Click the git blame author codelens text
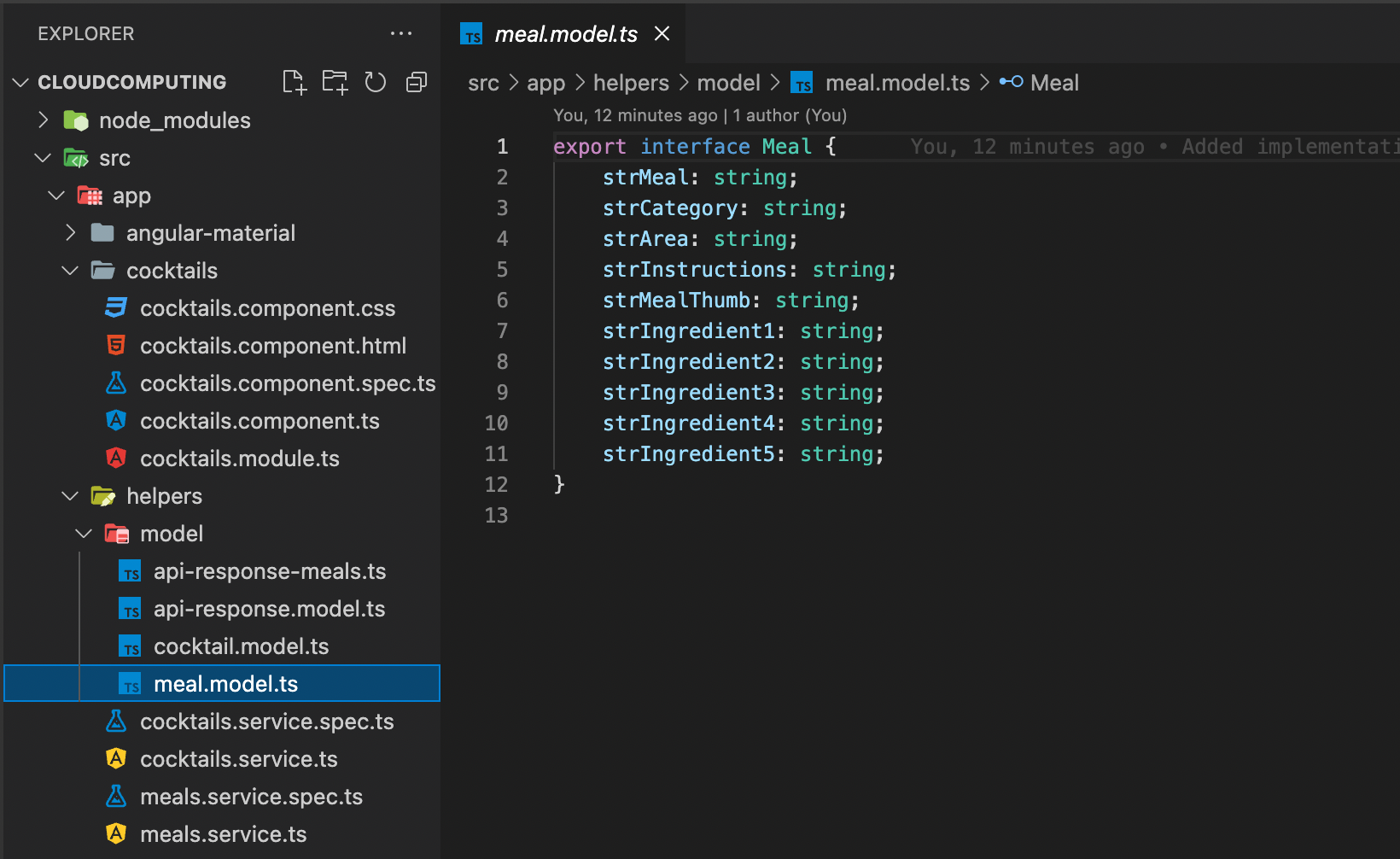The image size is (1400, 859). (x=700, y=115)
